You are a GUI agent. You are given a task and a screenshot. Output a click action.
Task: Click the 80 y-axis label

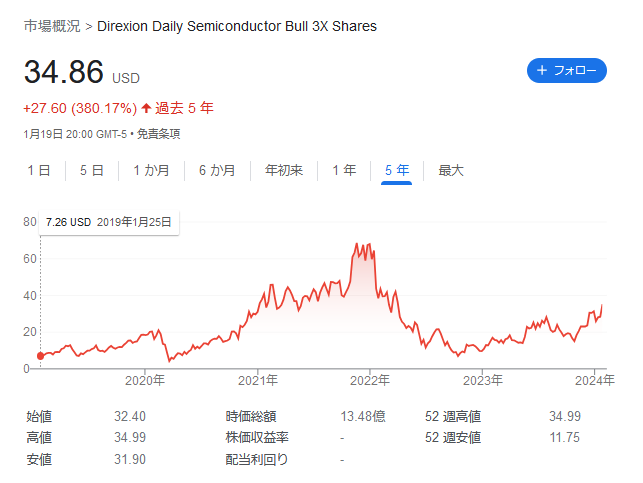(30, 222)
